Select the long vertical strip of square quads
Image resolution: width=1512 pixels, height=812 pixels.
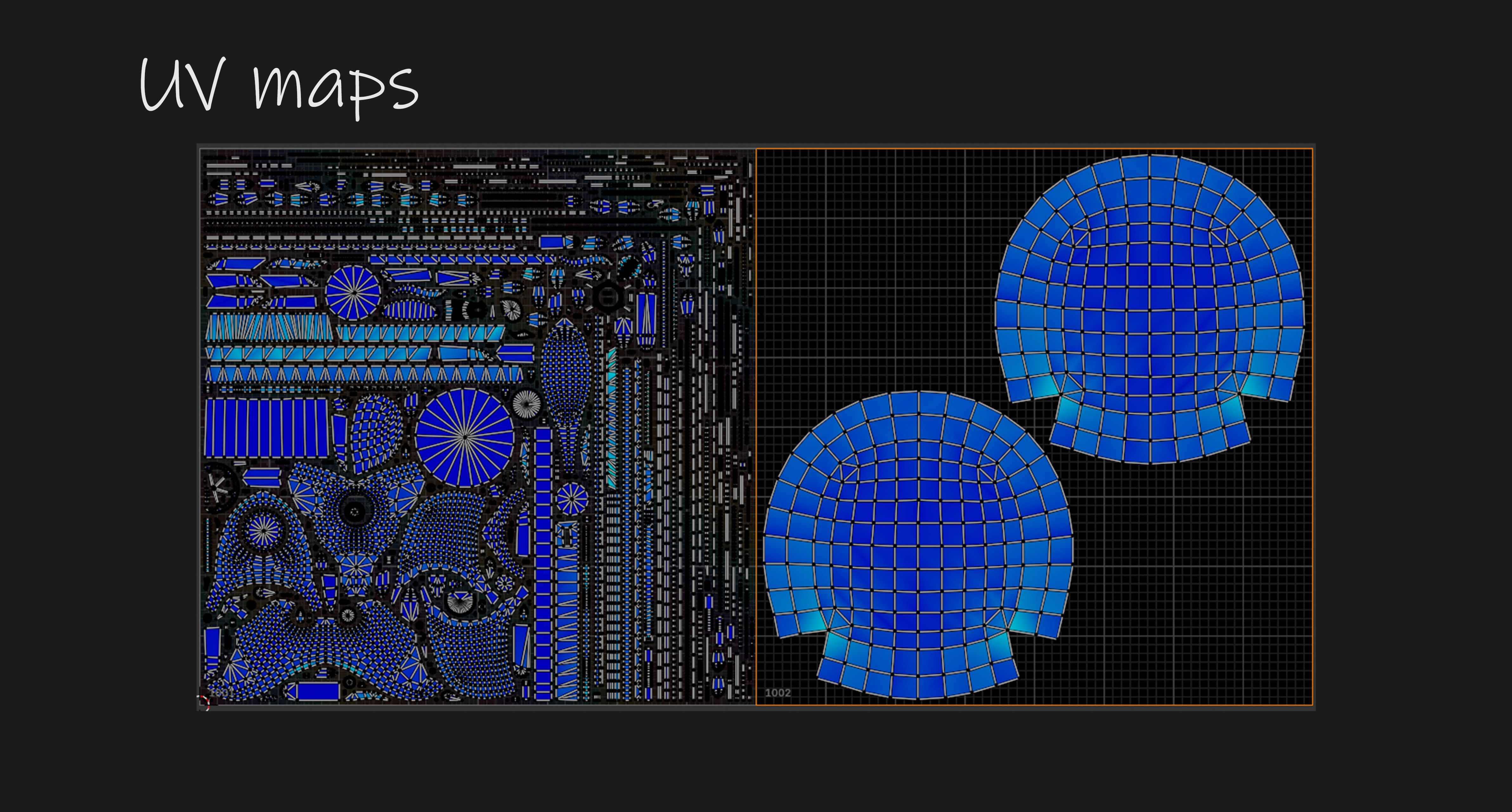[x=543, y=564]
